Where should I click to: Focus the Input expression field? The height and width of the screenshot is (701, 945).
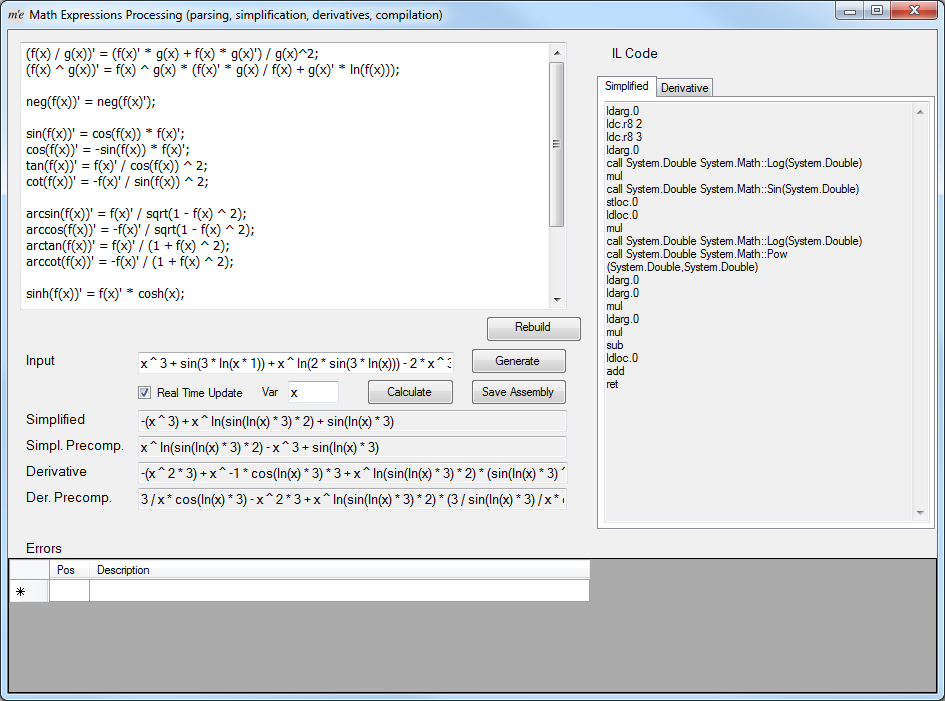[x=295, y=363]
